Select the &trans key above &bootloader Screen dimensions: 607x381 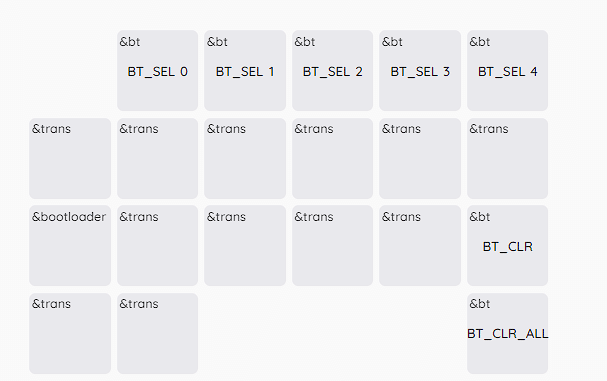coord(70,158)
